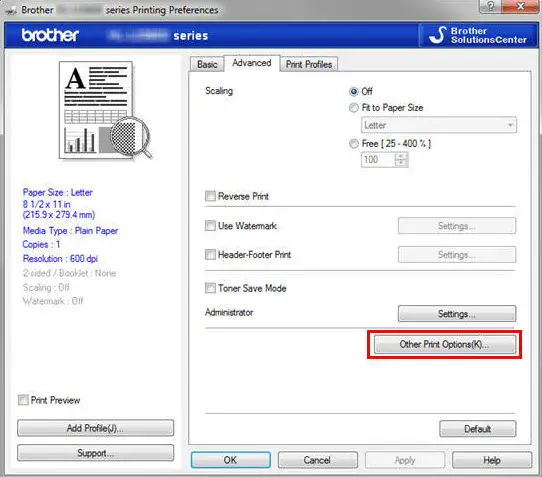Choose Fit to Paper Size option
This screenshot has width=542, height=477.
(x=353, y=108)
